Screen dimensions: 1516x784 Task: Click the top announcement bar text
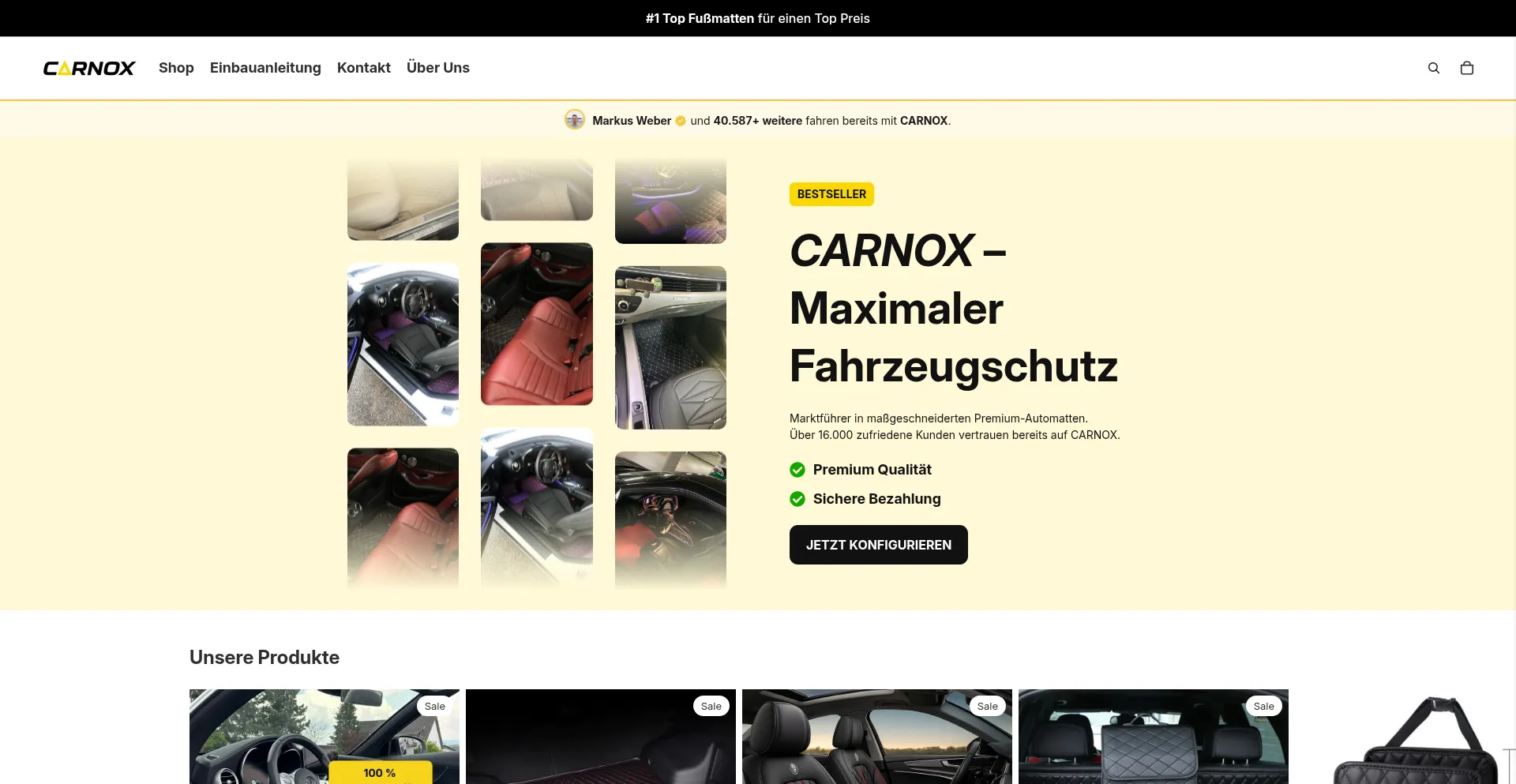pos(758,18)
